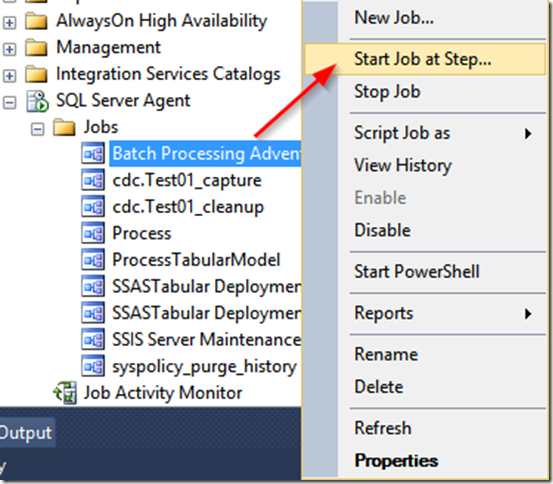The image size is (553, 484).
Task: Click the Management folder icon
Action: [x=36, y=48]
